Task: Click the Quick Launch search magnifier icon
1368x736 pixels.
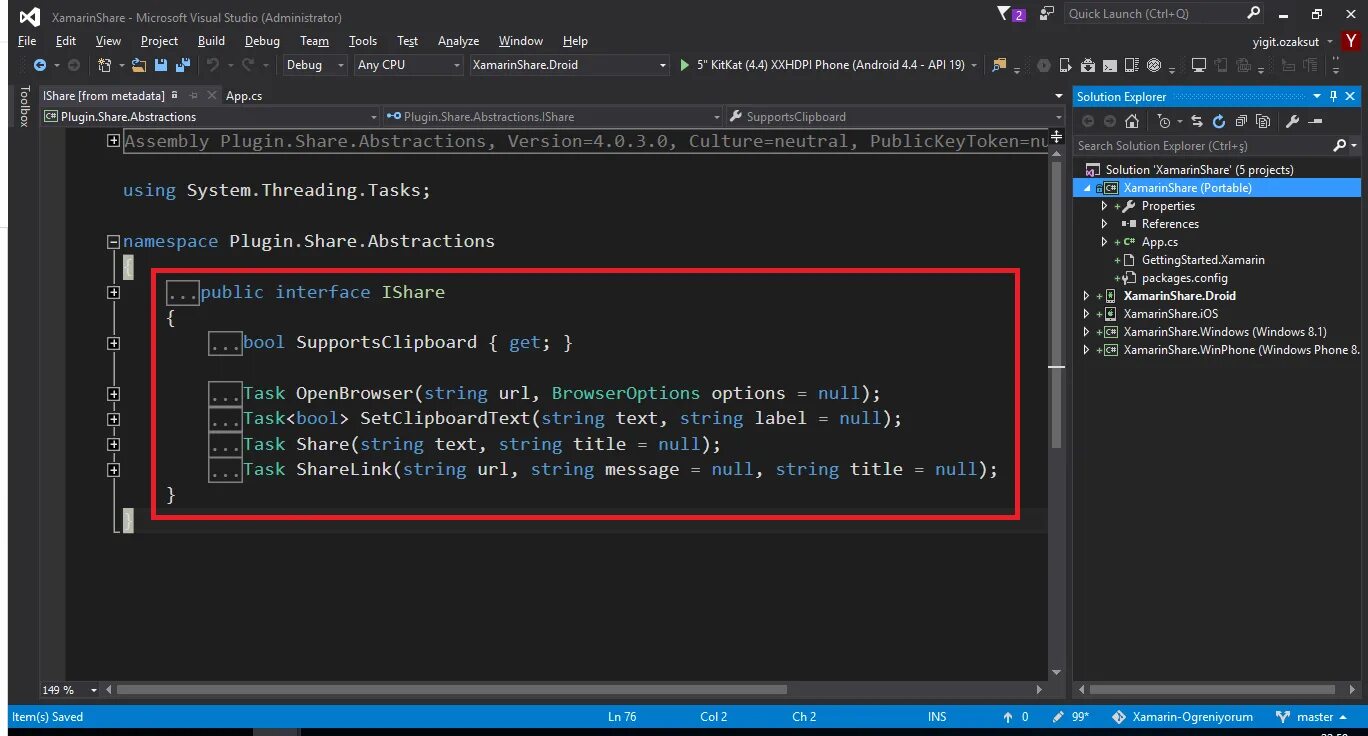Action: [x=1254, y=14]
